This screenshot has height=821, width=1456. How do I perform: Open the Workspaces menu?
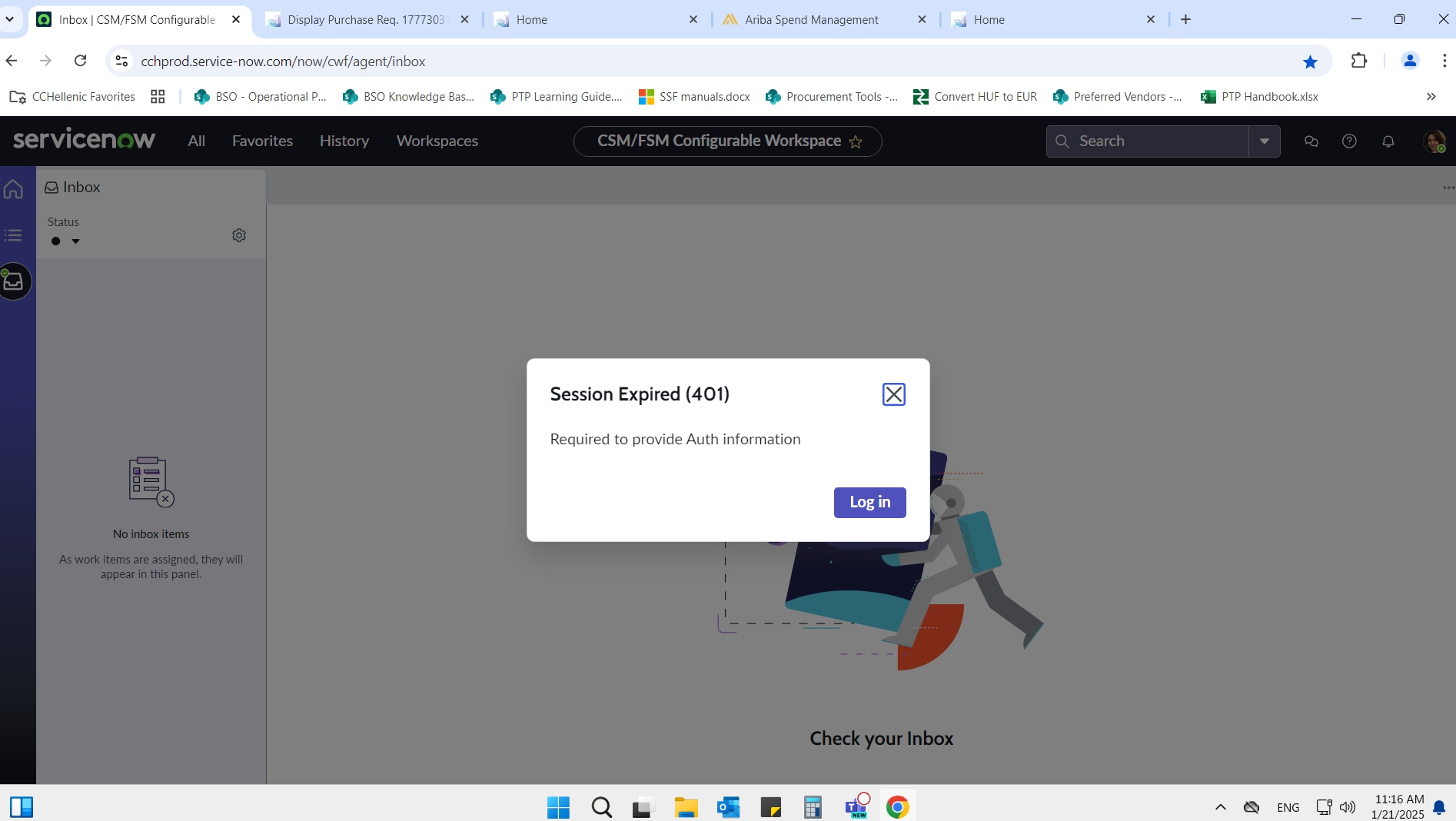(437, 141)
